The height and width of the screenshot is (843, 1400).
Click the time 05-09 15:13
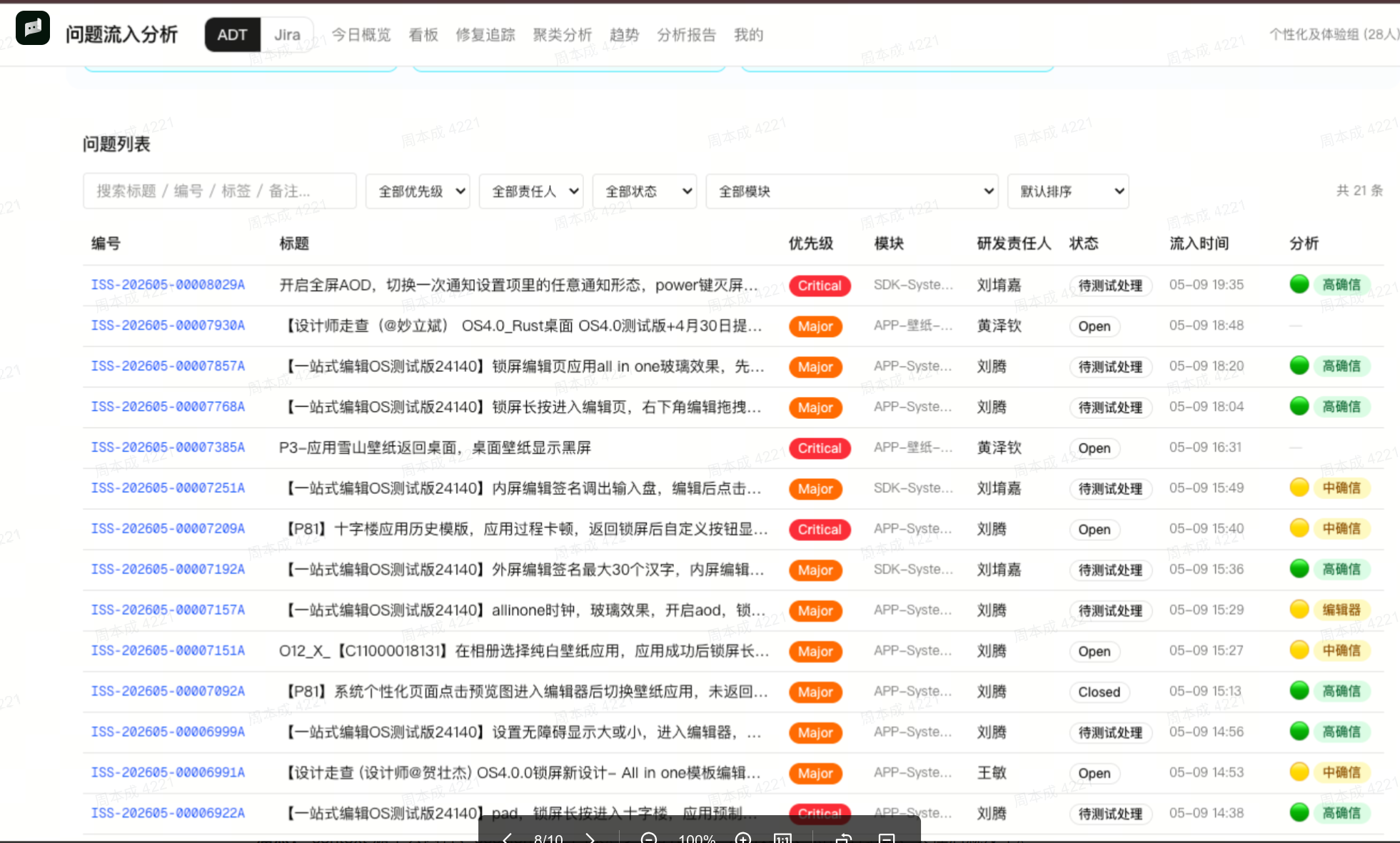click(x=1205, y=692)
